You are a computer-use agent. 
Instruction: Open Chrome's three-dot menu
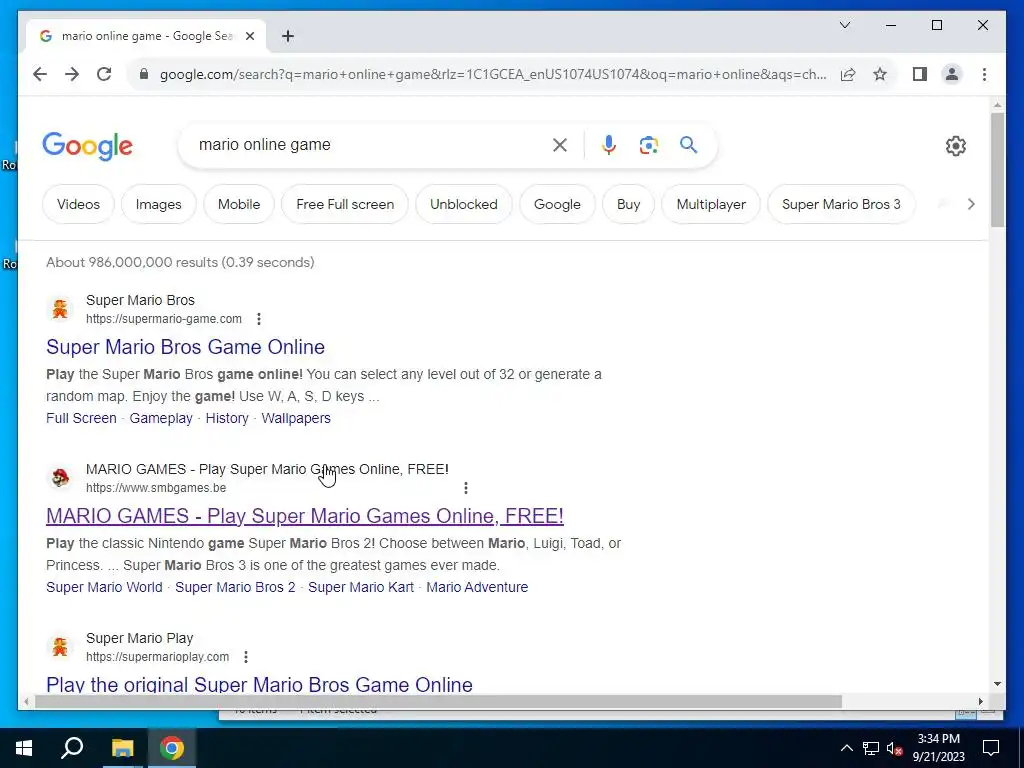tap(984, 74)
